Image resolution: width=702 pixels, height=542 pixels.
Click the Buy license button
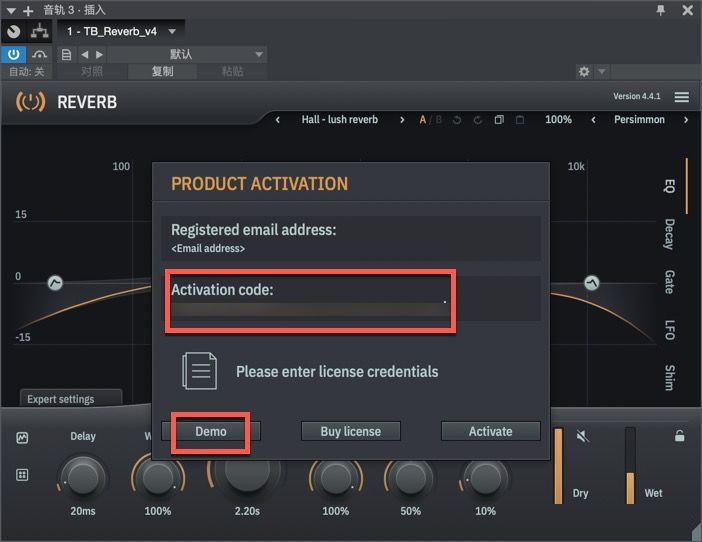(351, 431)
